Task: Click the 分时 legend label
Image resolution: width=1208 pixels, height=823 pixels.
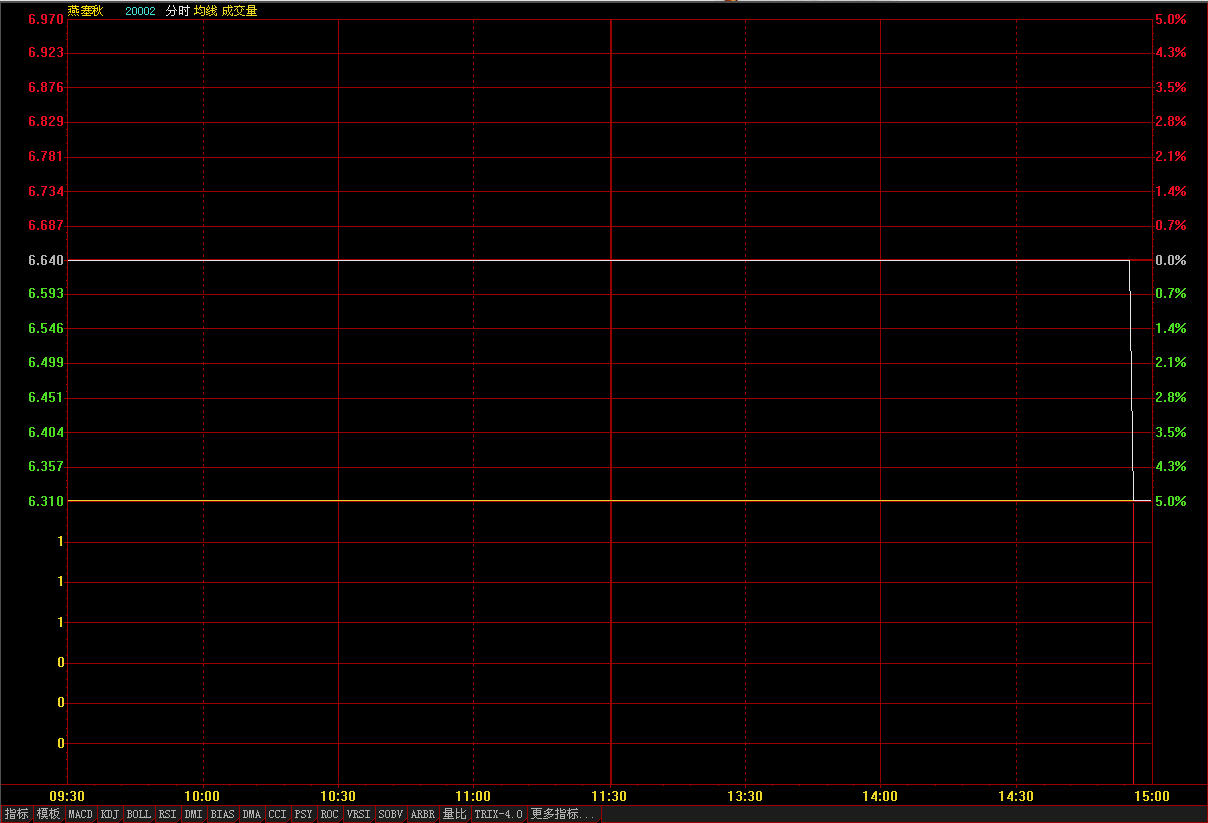Action: 177,11
